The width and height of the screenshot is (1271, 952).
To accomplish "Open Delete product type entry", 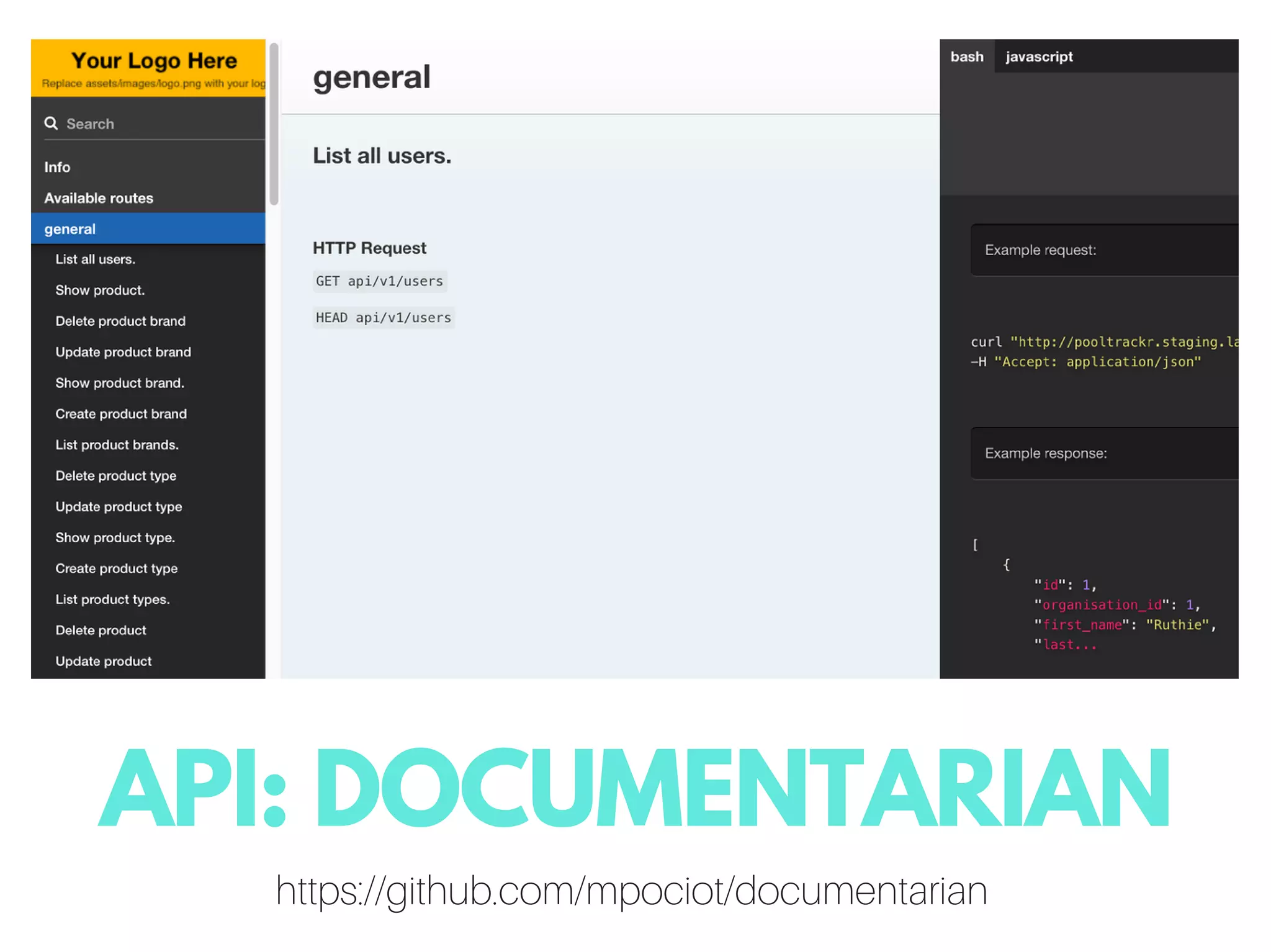I will pos(116,476).
